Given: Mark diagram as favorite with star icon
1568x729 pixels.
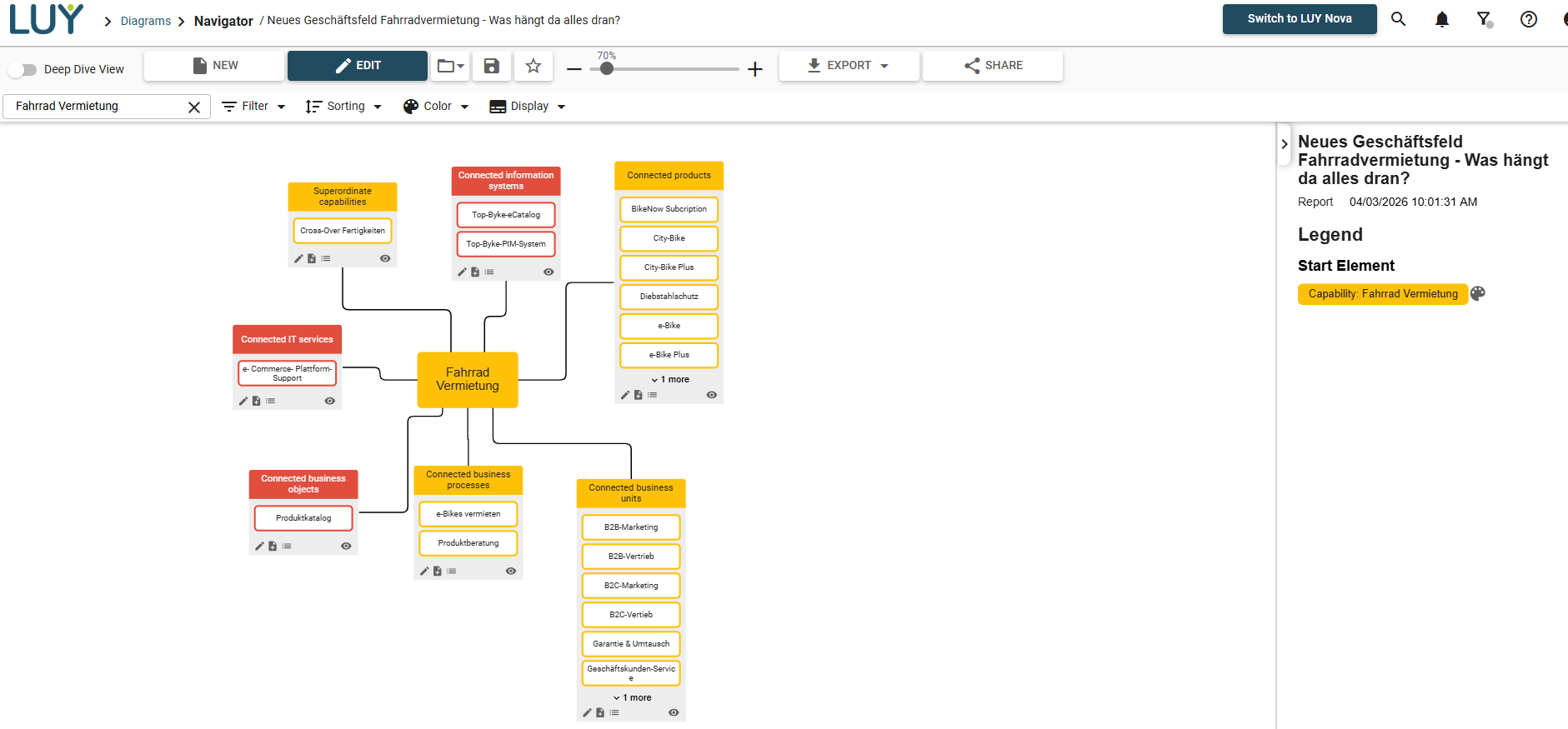Looking at the screenshot, I should (x=534, y=66).
